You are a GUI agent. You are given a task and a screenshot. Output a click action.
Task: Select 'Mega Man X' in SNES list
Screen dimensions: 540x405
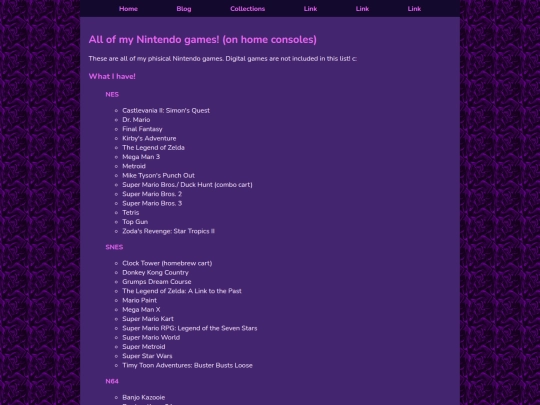click(x=141, y=310)
